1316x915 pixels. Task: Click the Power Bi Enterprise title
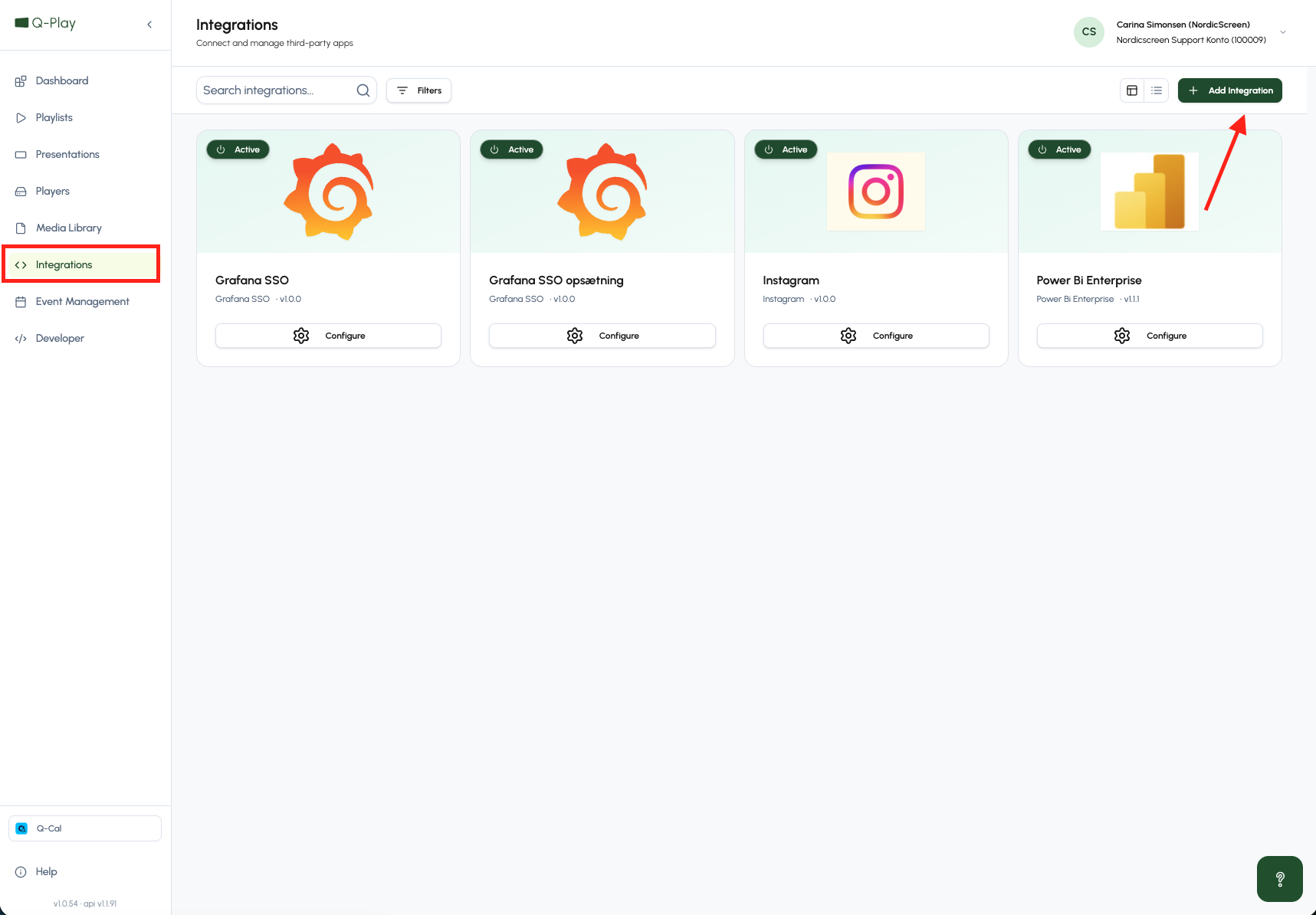(x=1089, y=280)
